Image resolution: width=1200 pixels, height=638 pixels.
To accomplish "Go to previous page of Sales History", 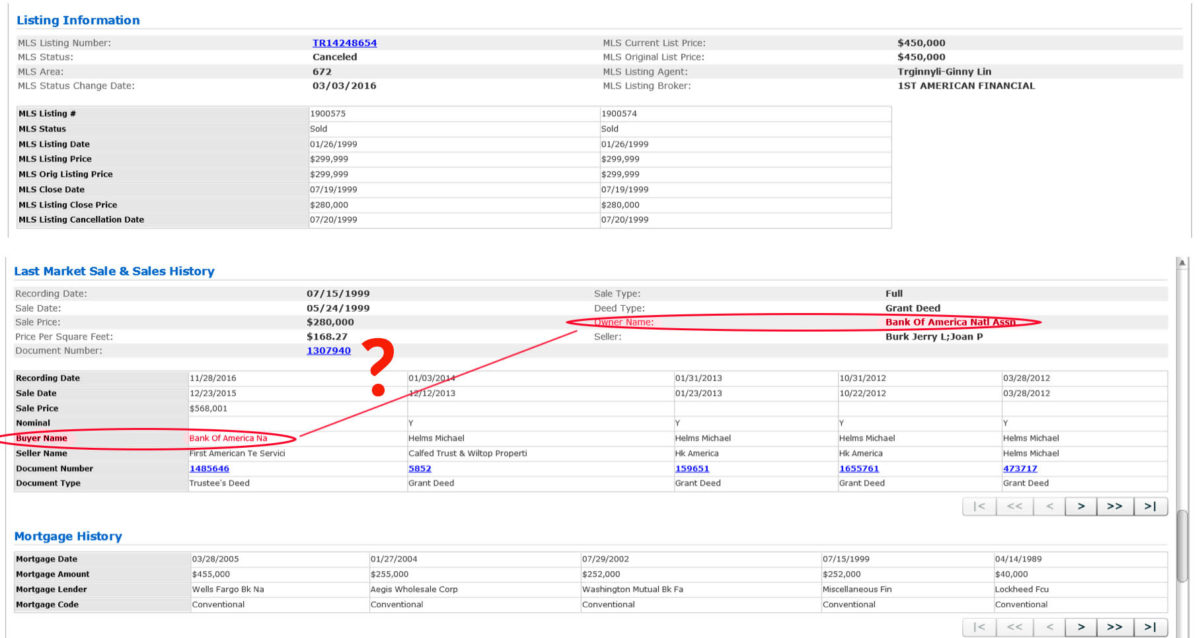I will click(x=1049, y=506).
